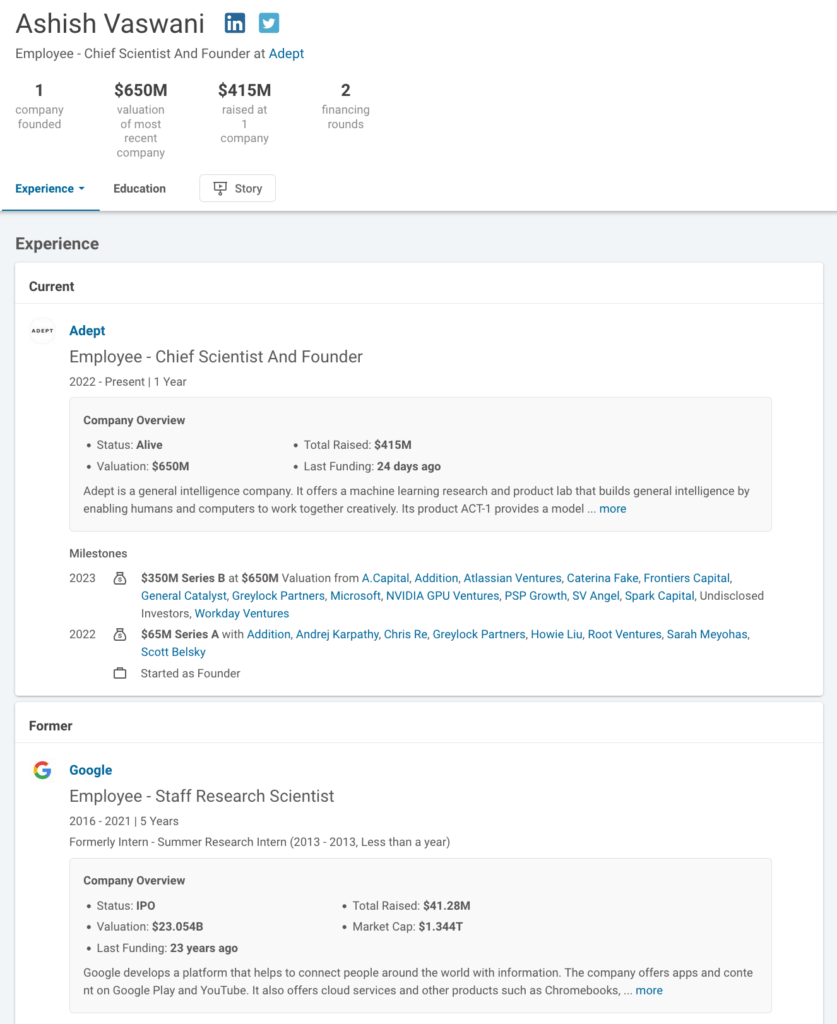
Task: Open the Adept link in header subtitle
Action: pos(286,54)
